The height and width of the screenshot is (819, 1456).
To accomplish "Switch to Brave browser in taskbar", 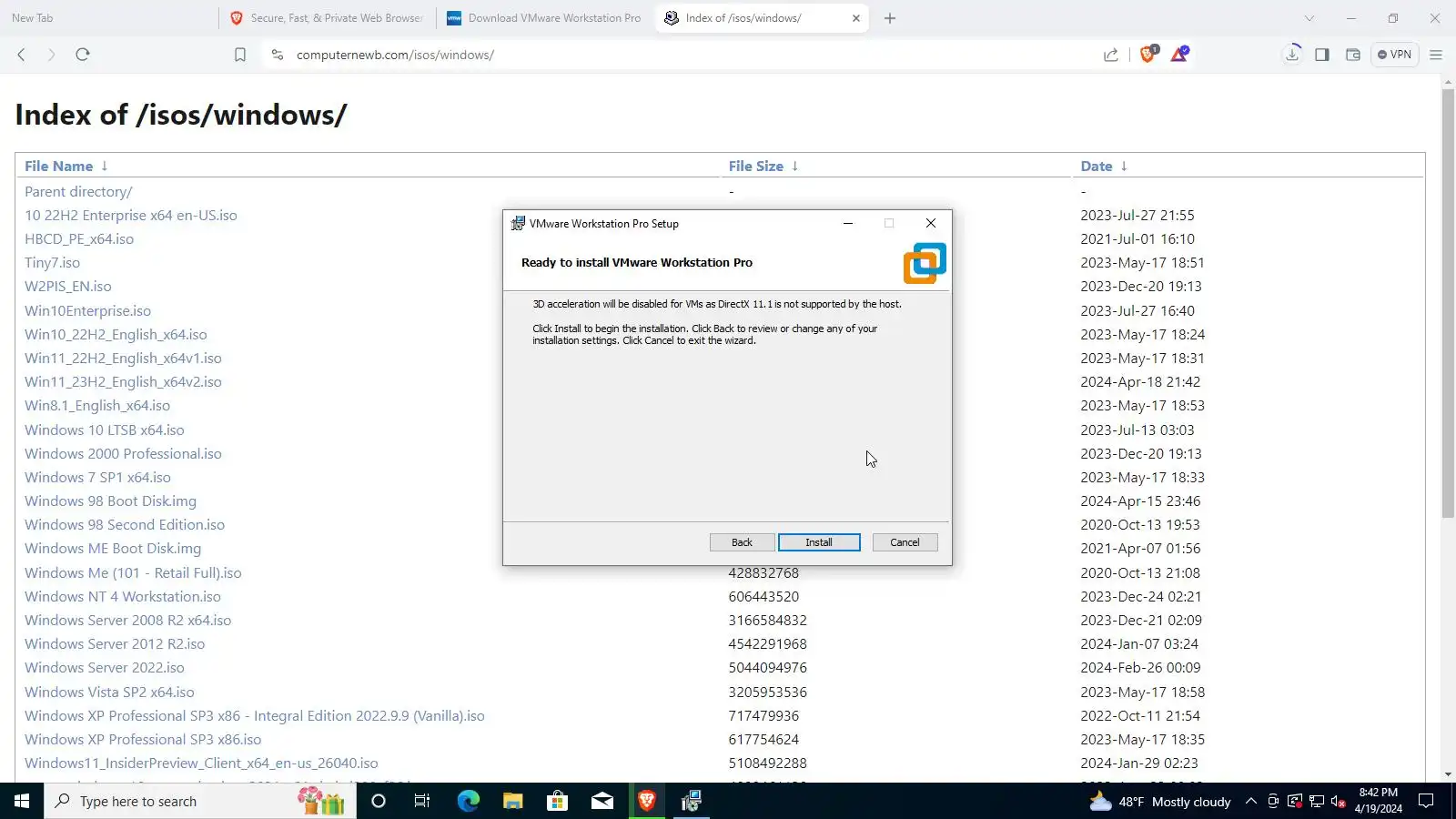I will (x=647, y=801).
